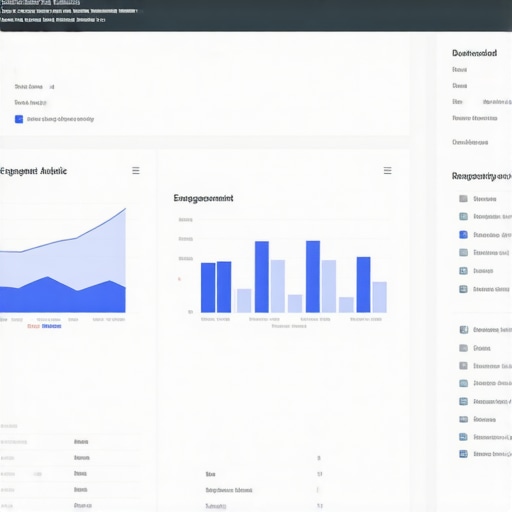
Task: Click the fifth icon in the upper sidebar list
Action: (463, 271)
